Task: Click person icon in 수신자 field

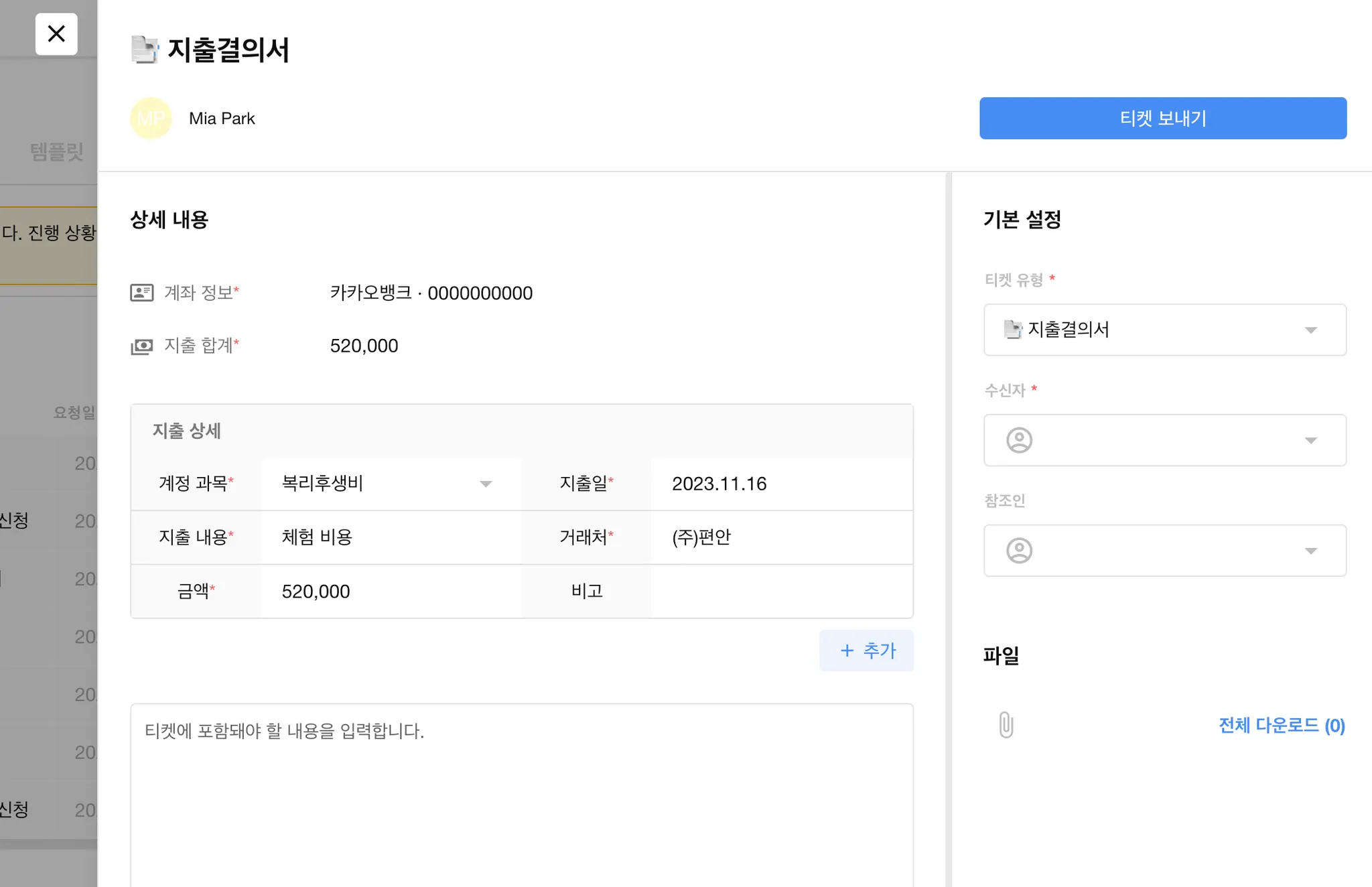Action: pos(1019,440)
